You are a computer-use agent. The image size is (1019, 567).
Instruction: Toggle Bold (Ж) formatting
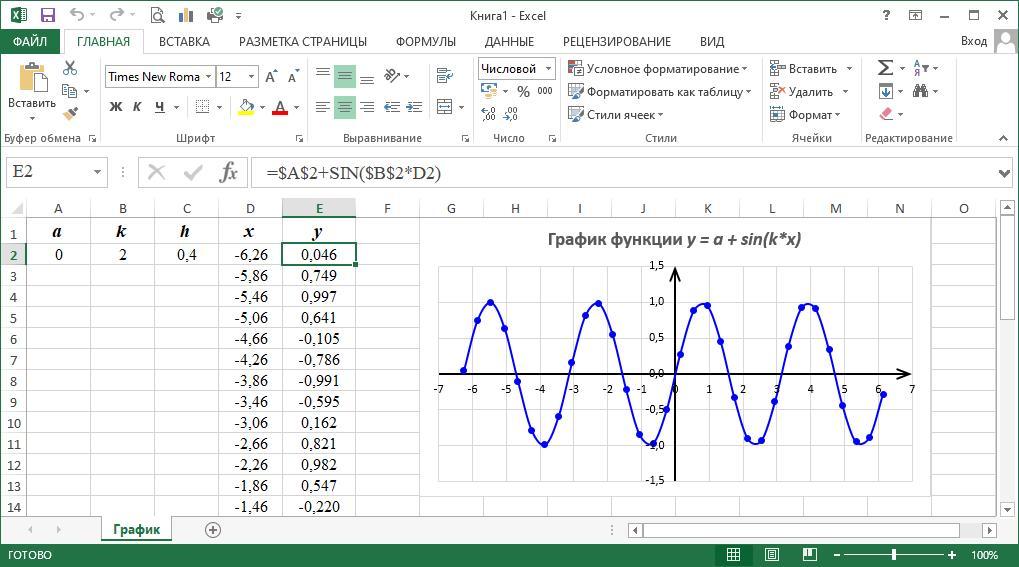116,107
